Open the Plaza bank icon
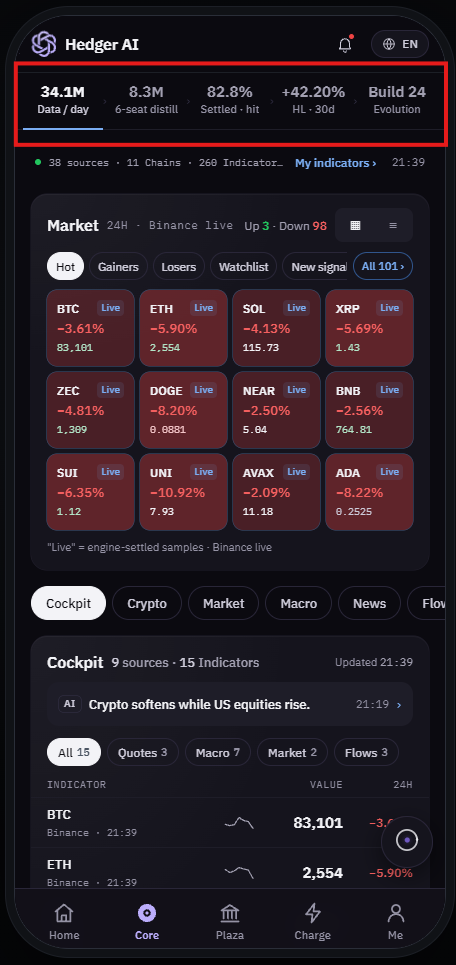The image size is (456, 965). coord(230,913)
